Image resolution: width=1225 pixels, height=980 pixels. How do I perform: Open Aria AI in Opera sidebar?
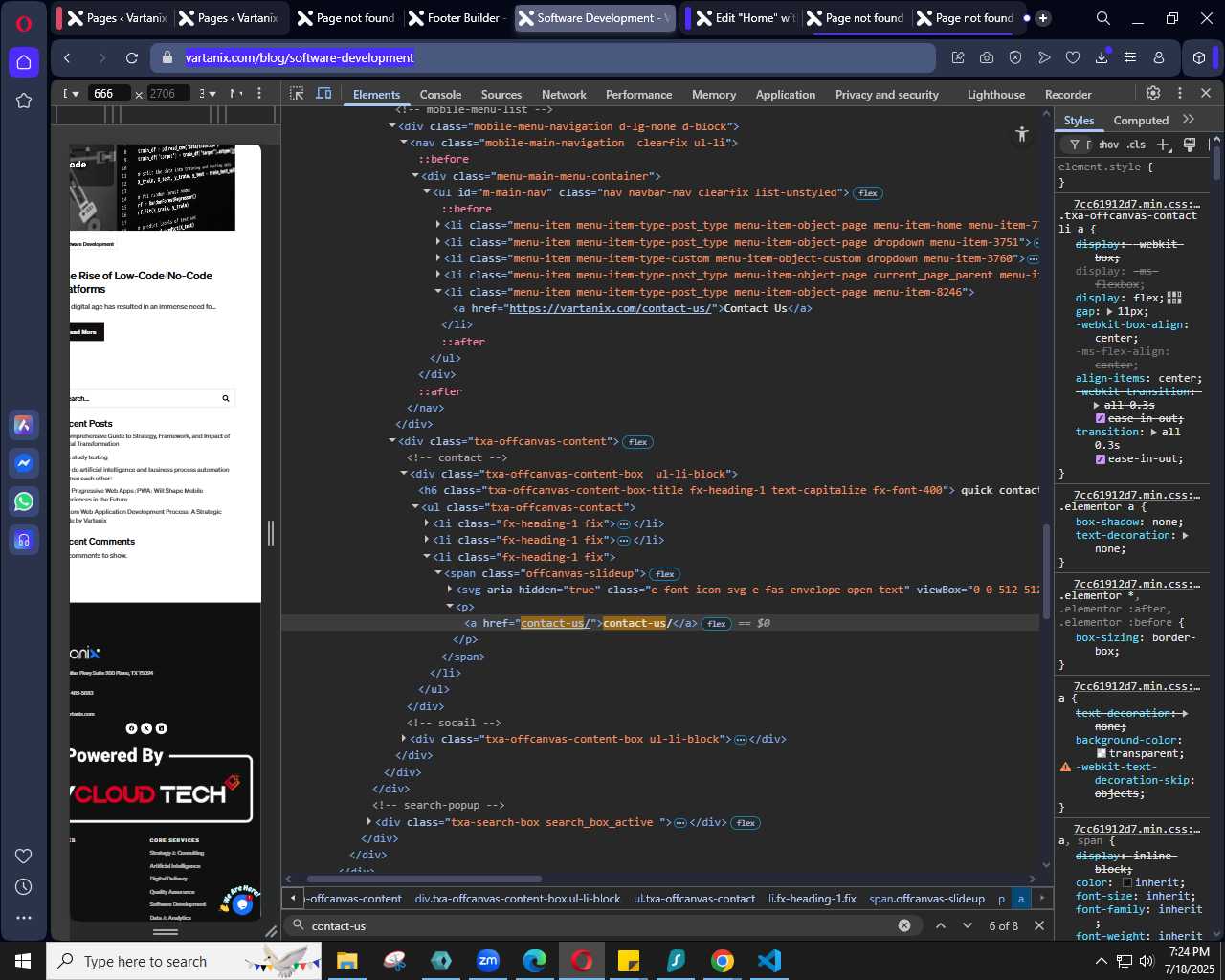[x=24, y=425]
